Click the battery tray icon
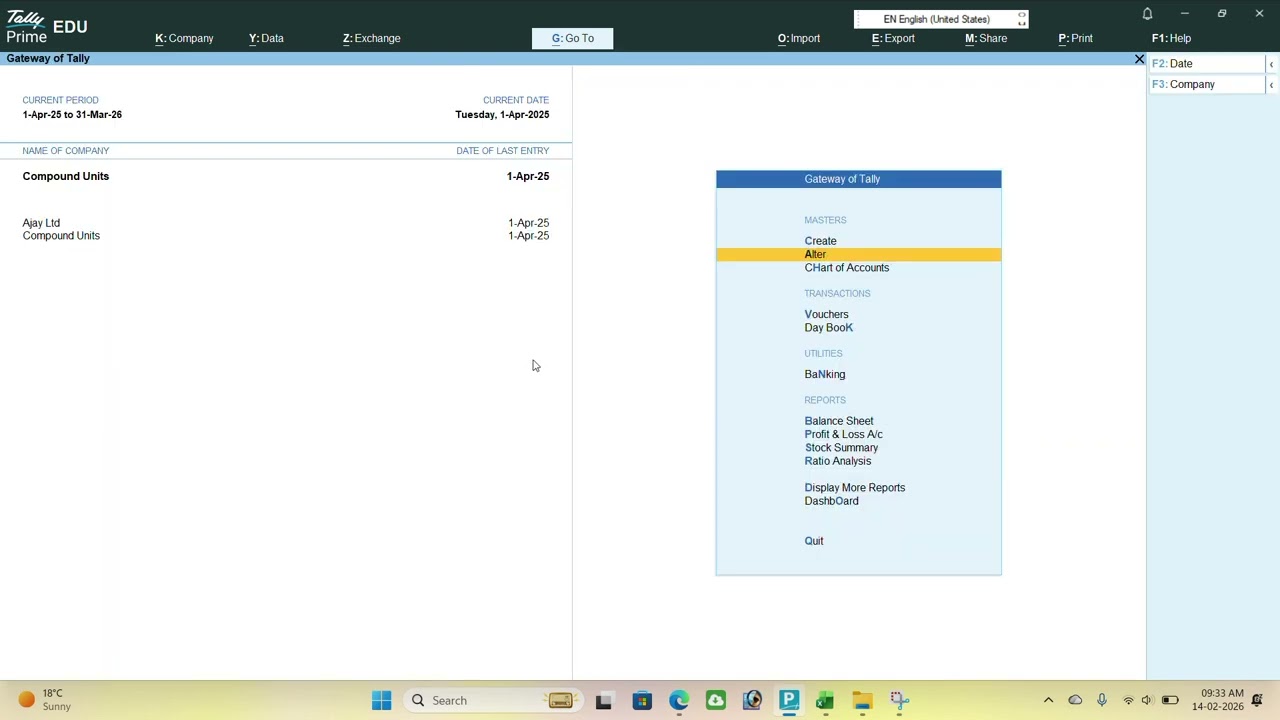1280x720 pixels. 1170,700
